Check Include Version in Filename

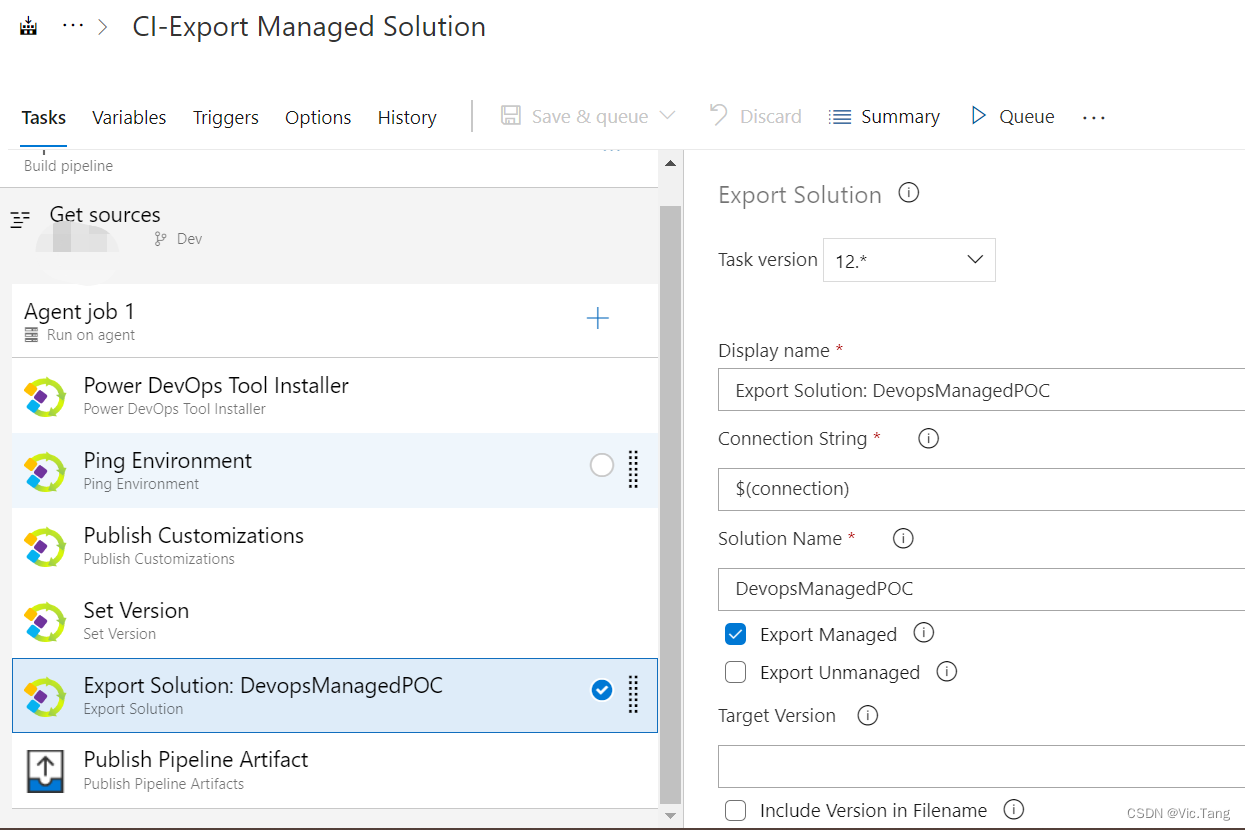coord(736,810)
